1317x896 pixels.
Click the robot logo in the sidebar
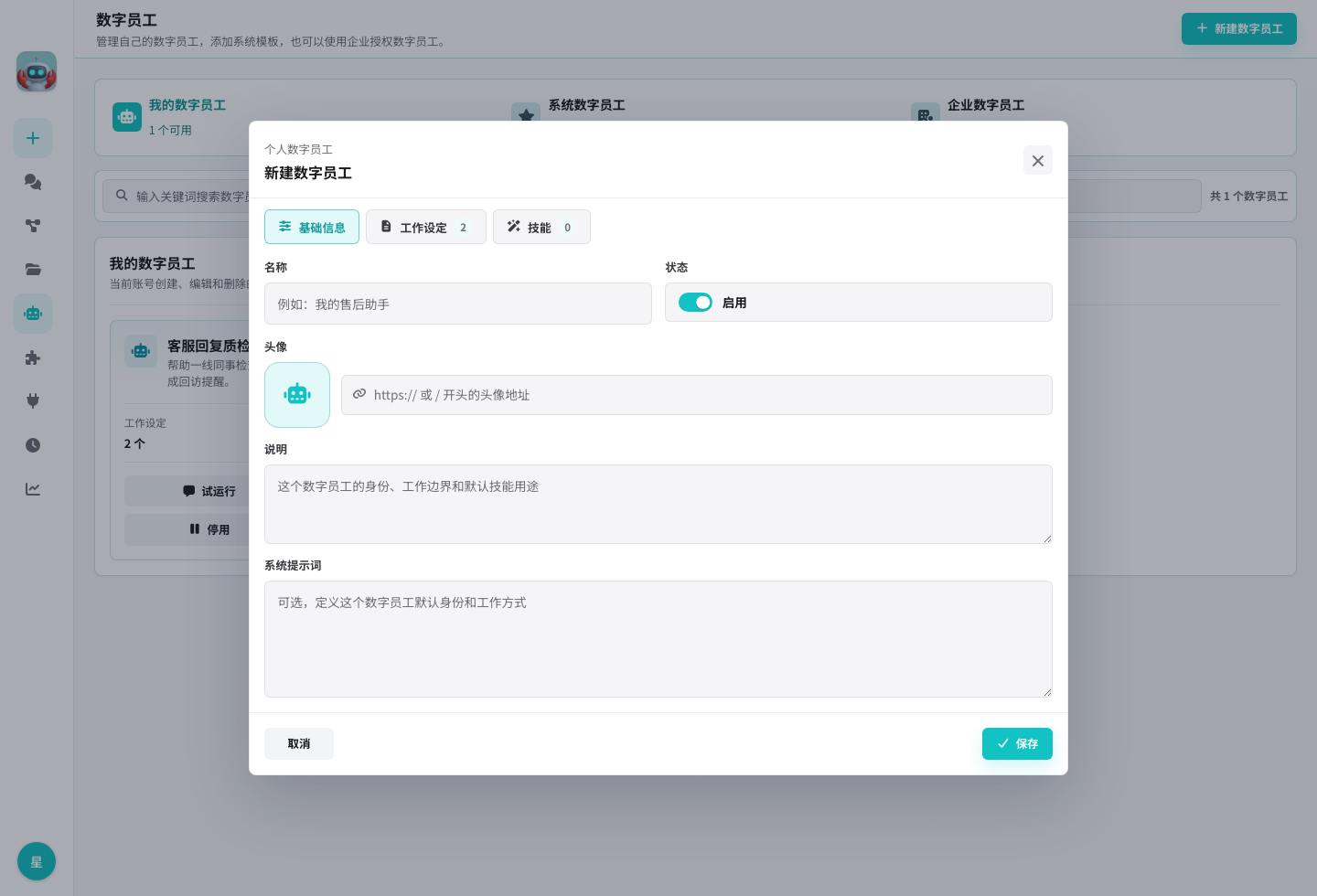(37, 71)
